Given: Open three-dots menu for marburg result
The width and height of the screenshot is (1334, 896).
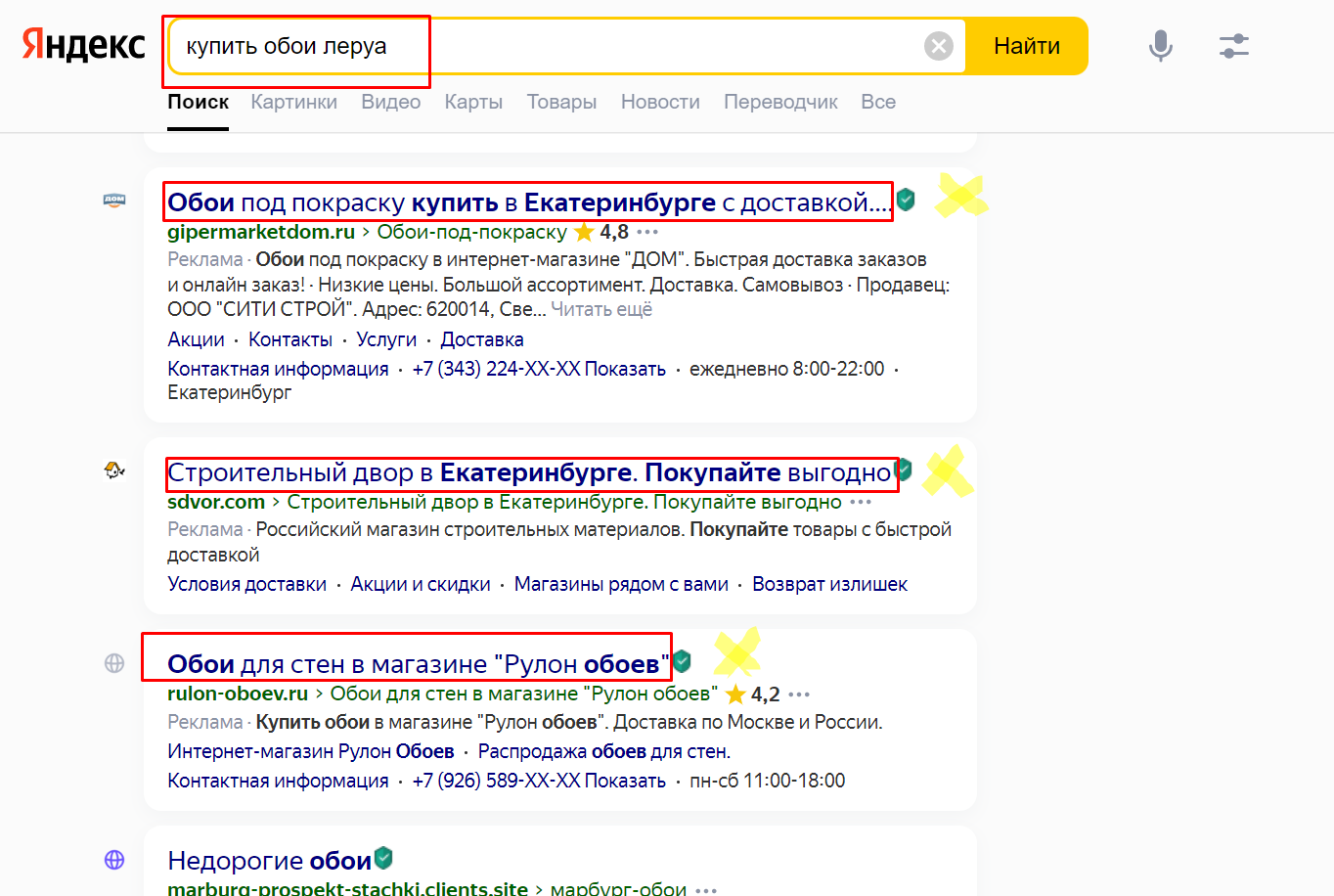Looking at the screenshot, I should (706, 889).
